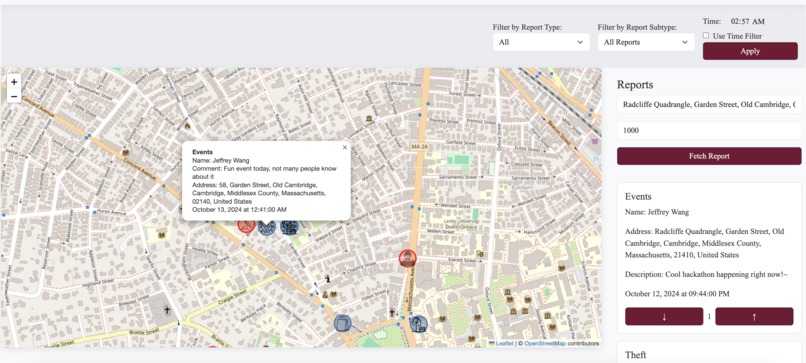Zoom out on the map
Image resolution: width=806 pixels, height=363 pixels.
click(x=14, y=96)
